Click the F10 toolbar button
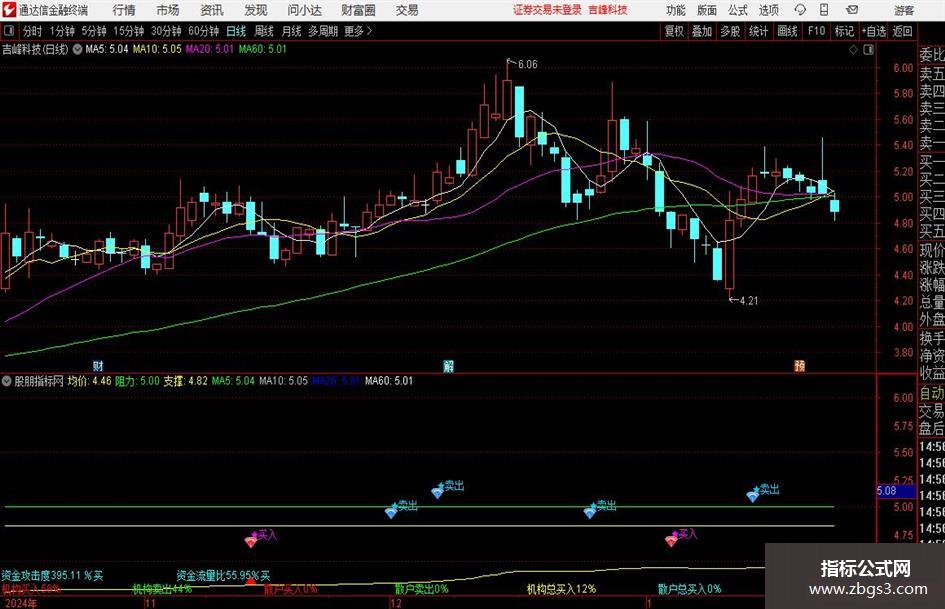The image size is (945, 609). [x=816, y=31]
